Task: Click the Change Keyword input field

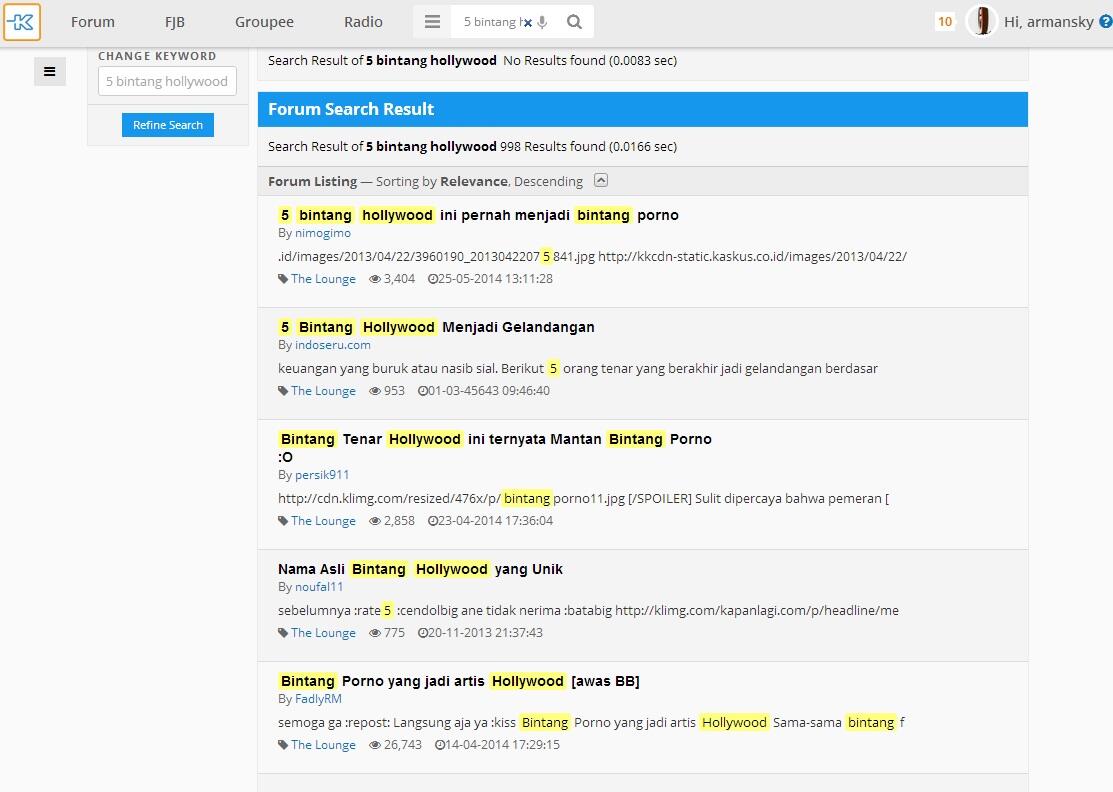Action: coord(168,82)
